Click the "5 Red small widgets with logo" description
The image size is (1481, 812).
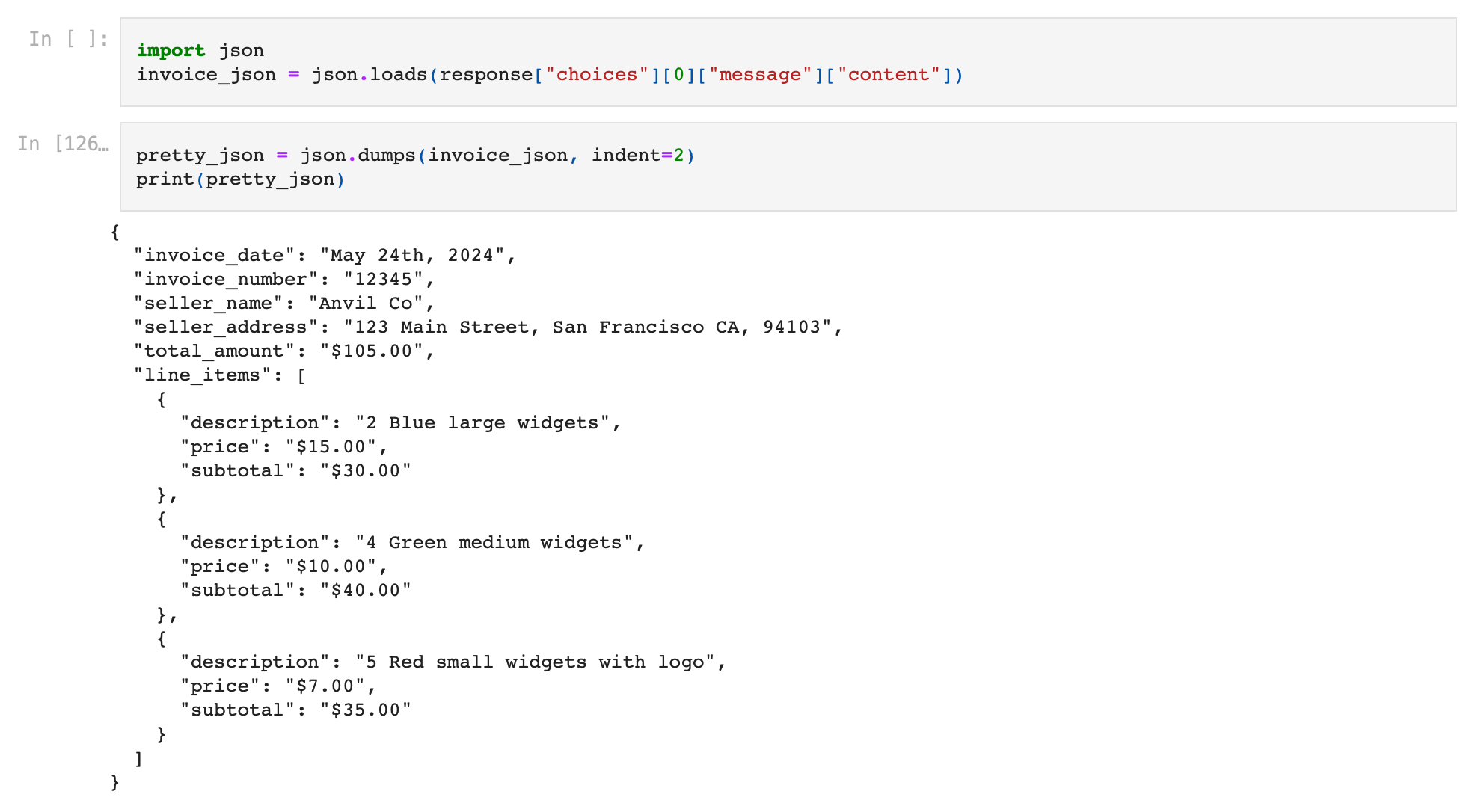click(x=536, y=662)
